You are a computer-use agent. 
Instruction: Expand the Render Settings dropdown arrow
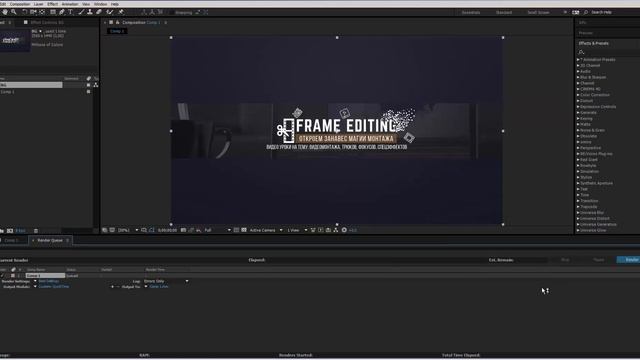click(x=35, y=281)
